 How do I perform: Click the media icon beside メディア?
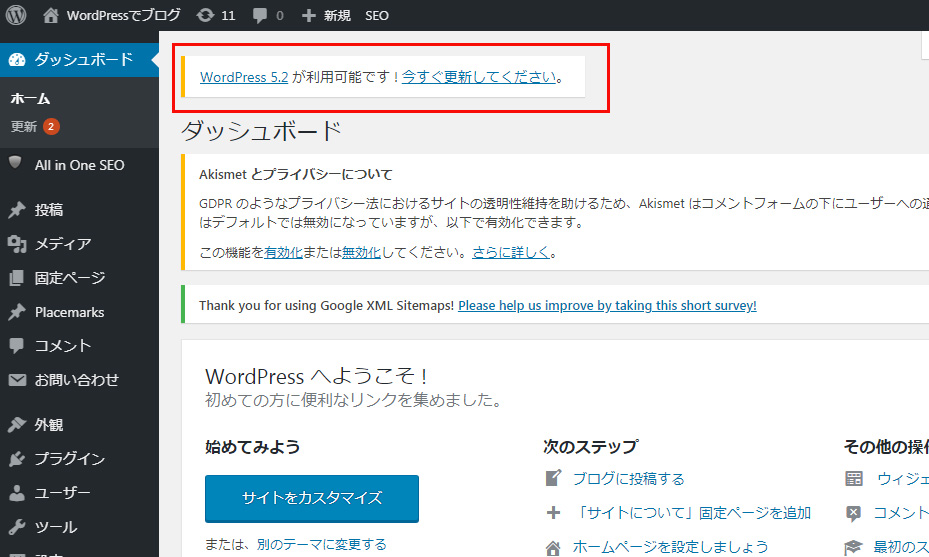tap(17, 244)
